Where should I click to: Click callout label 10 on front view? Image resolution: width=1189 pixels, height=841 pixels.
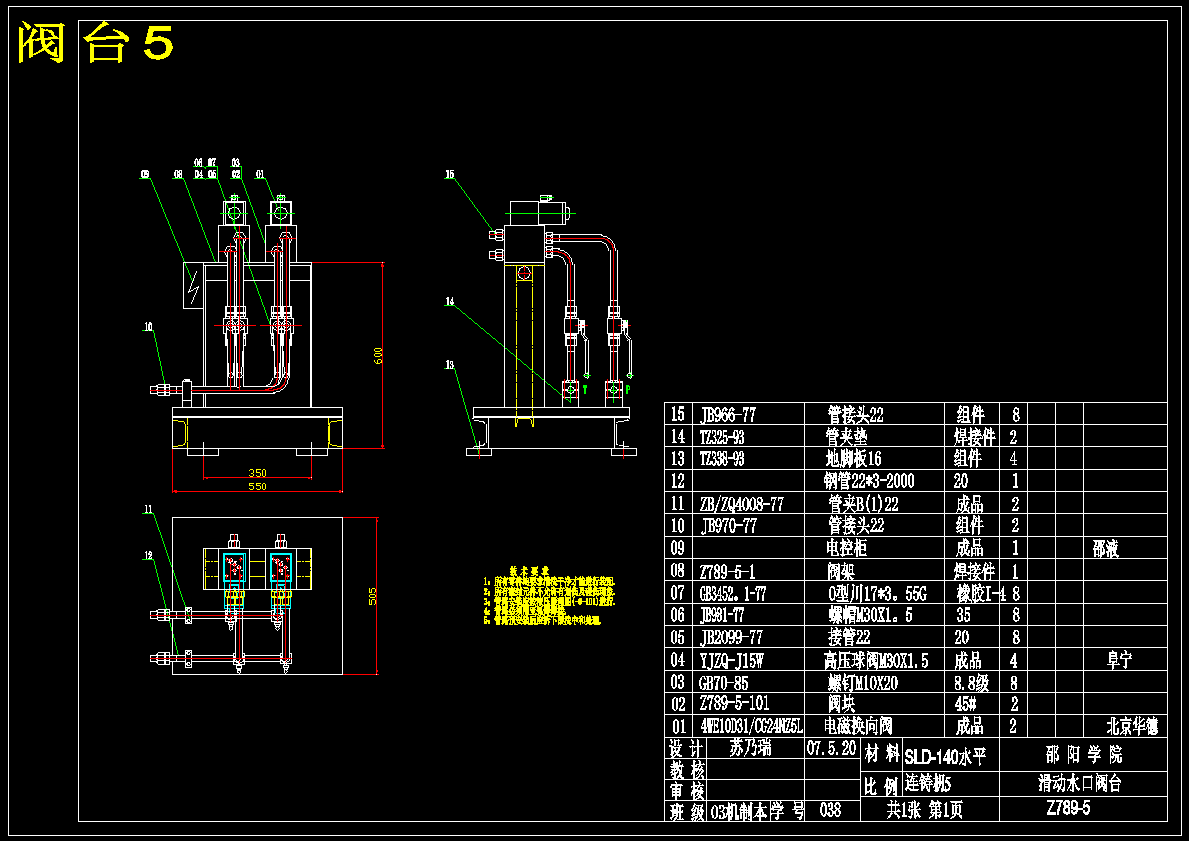149,327
